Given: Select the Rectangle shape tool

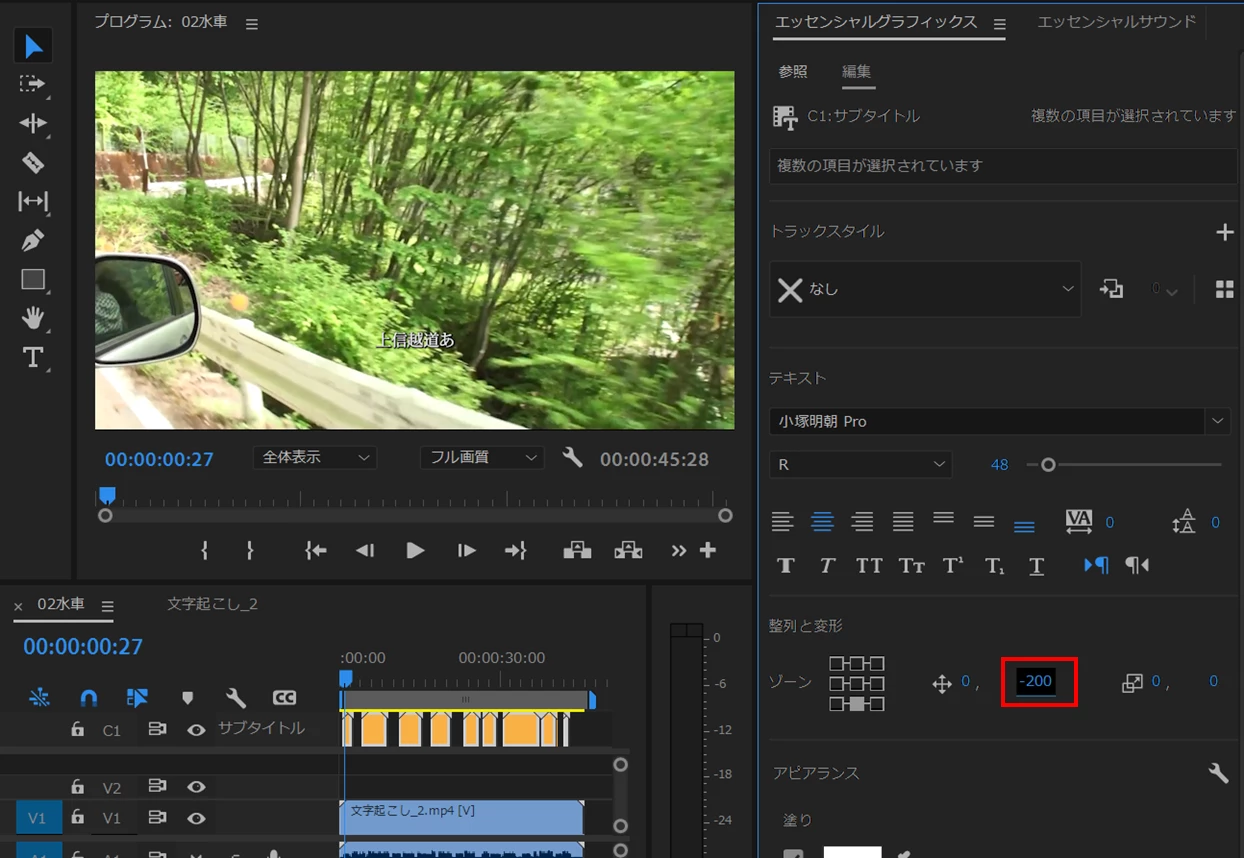Looking at the screenshot, I should (33, 280).
